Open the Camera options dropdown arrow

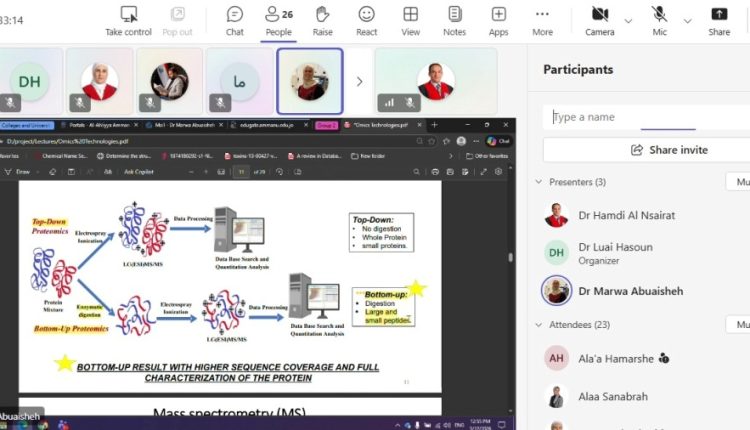click(628, 20)
